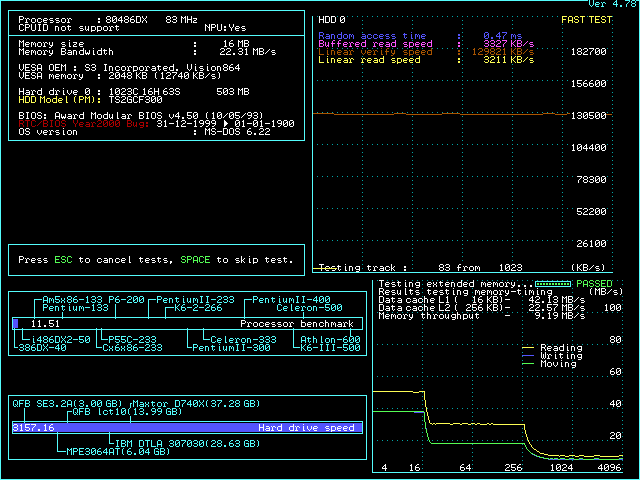Click the '80486DX' processor name
The height and width of the screenshot is (480, 640).
tap(126, 20)
